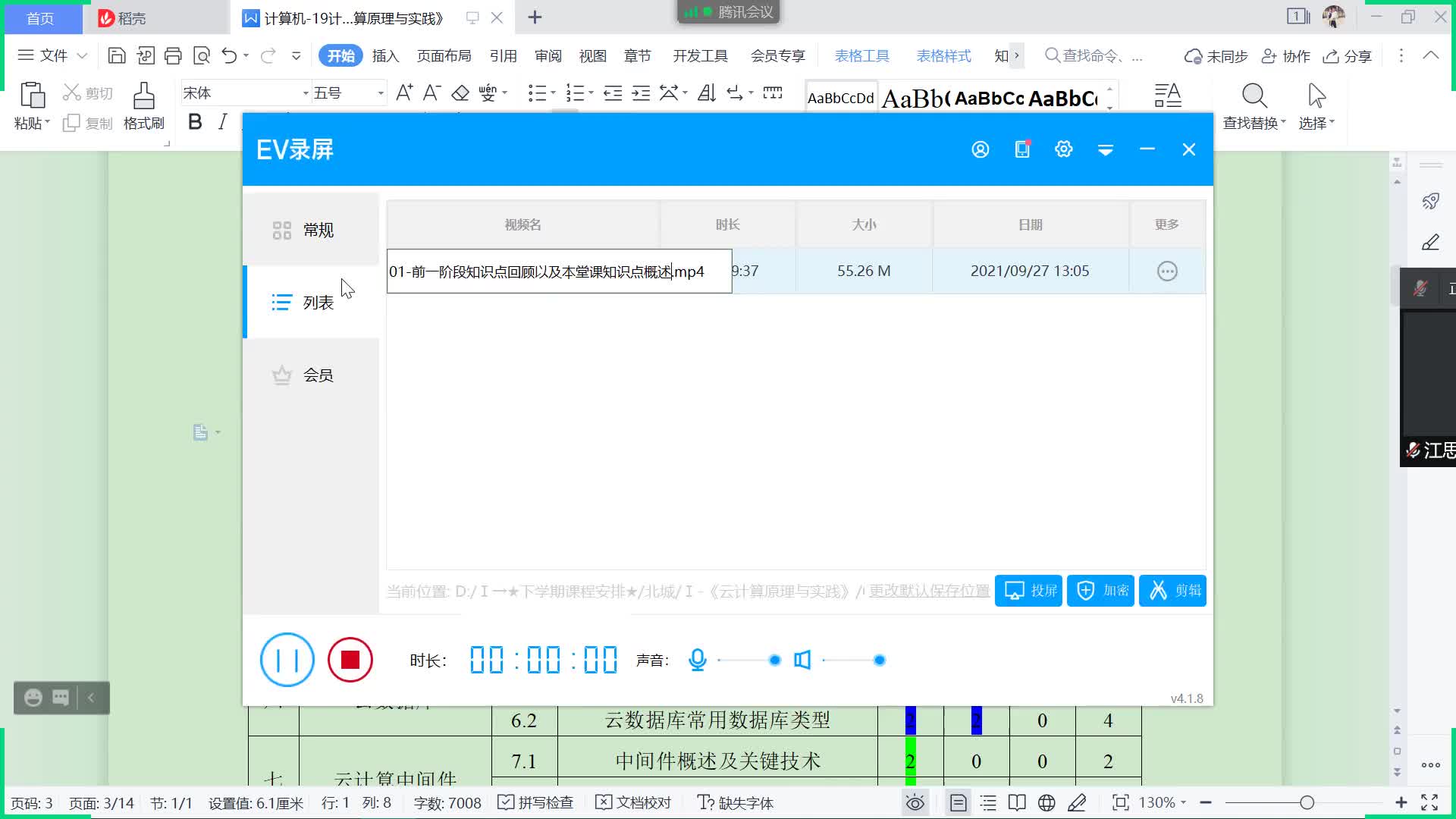
Task: Click the search command box 查找命令
Action: click(x=1093, y=56)
